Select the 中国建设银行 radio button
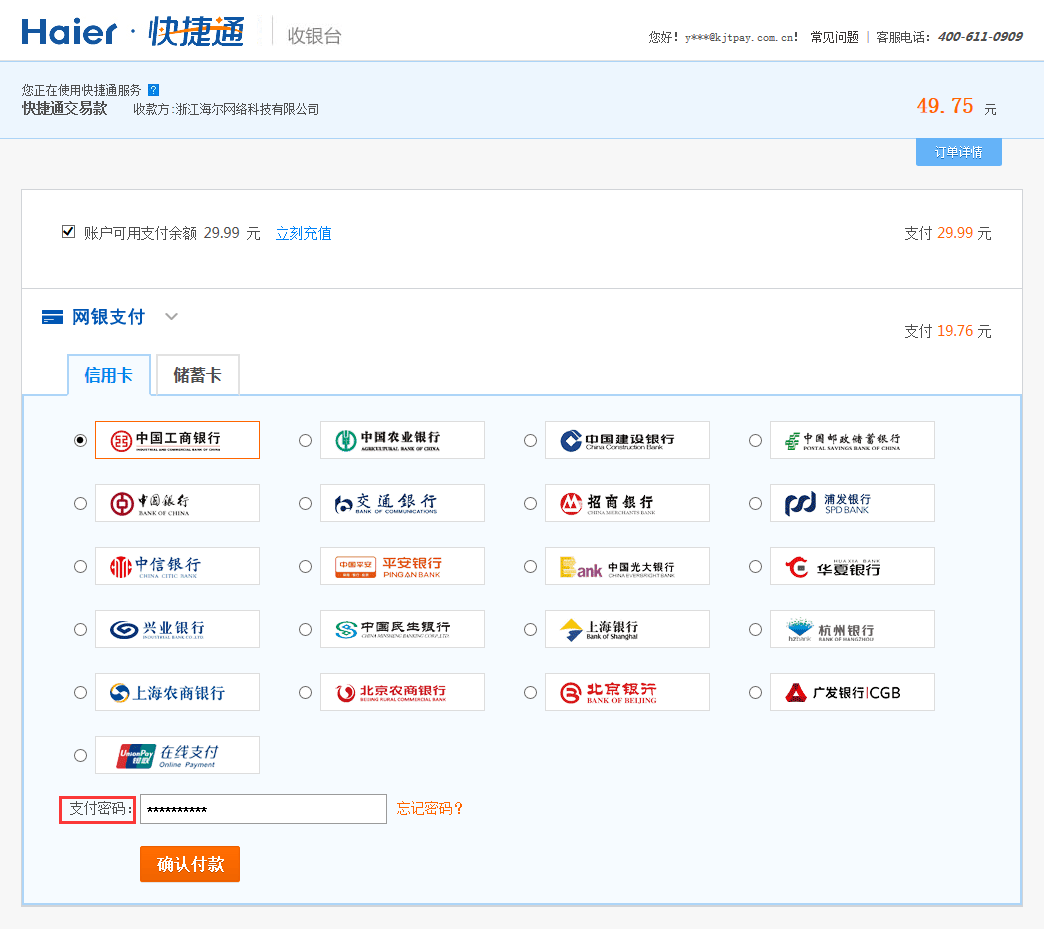The image size is (1044, 929). pos(531,440)
